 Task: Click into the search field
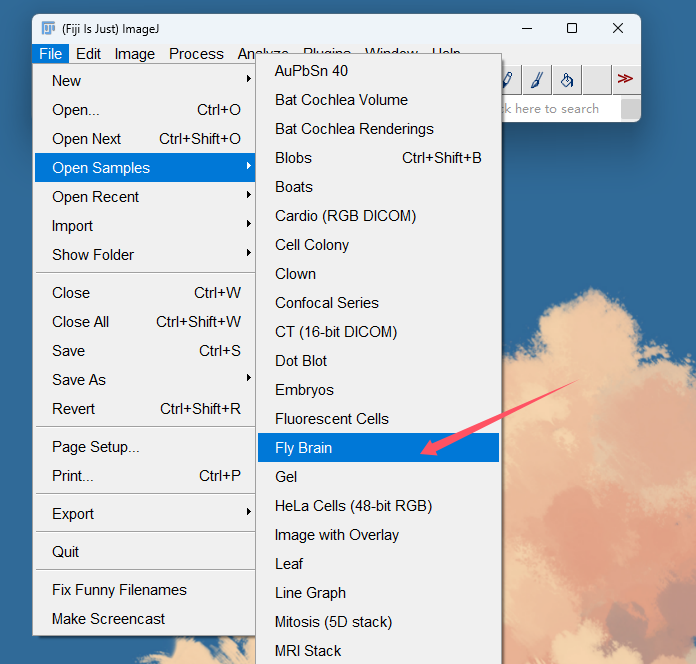[x=560, y=109]
